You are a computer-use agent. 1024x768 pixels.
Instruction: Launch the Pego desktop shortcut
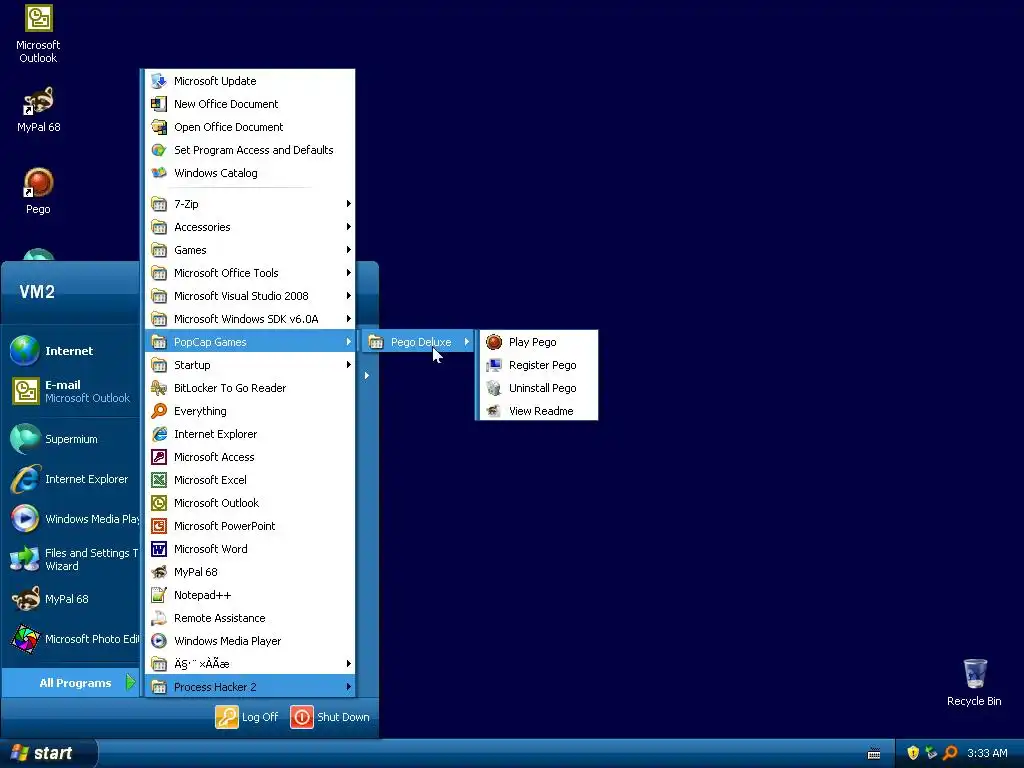point(39,183)
